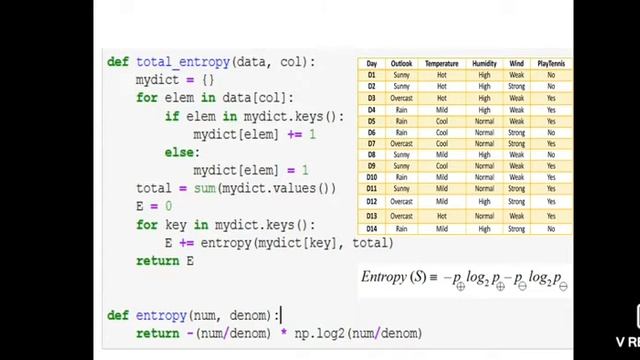
Task: Click the 'def entropy(num, denom):' line
Action: 193,316
